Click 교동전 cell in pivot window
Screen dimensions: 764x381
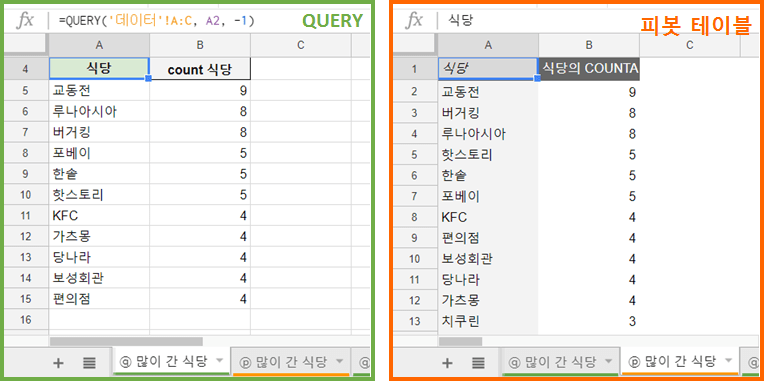click(488, 92)
